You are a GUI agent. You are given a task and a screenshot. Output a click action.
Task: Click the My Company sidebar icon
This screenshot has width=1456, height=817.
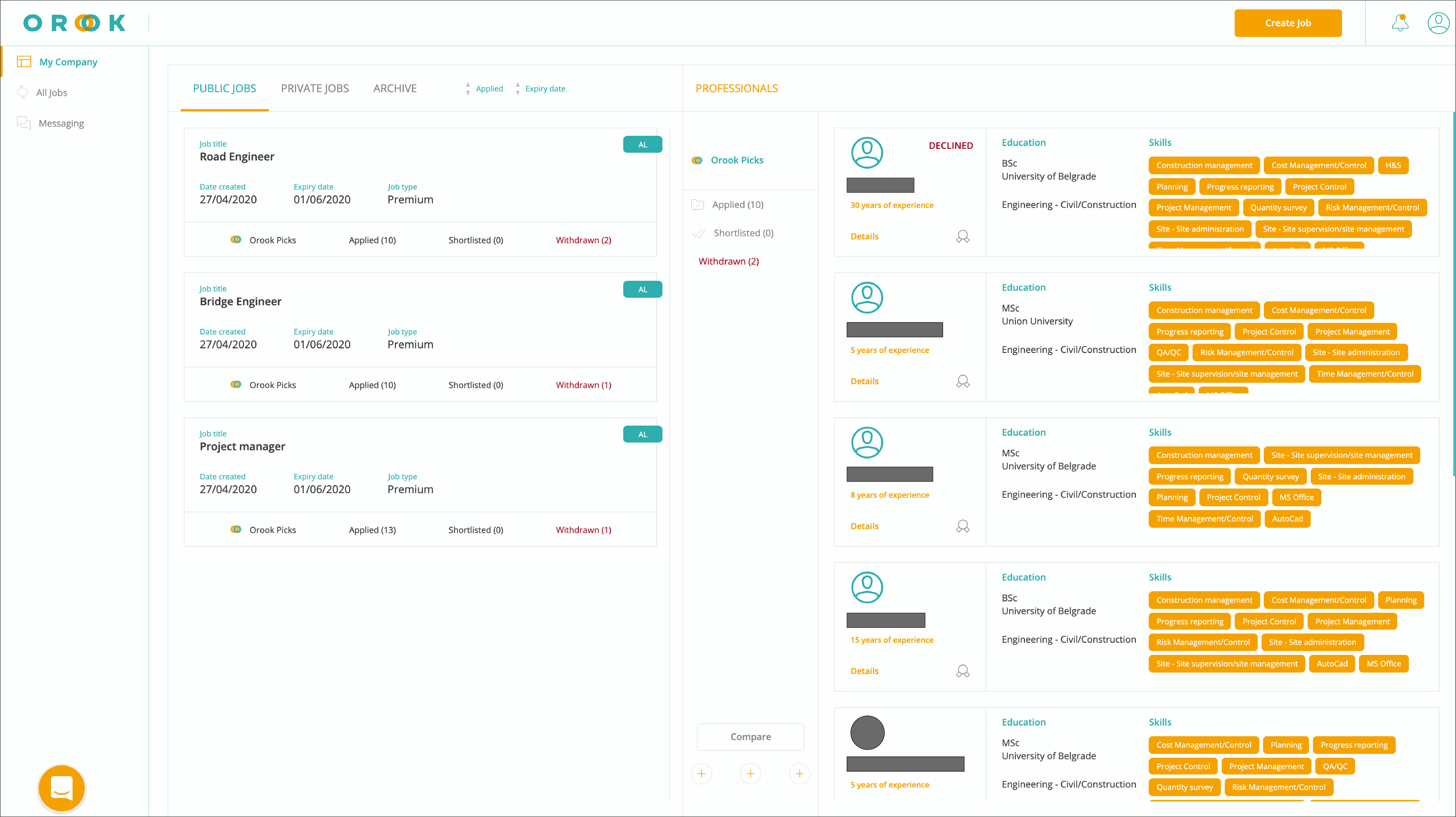point(24,62)
